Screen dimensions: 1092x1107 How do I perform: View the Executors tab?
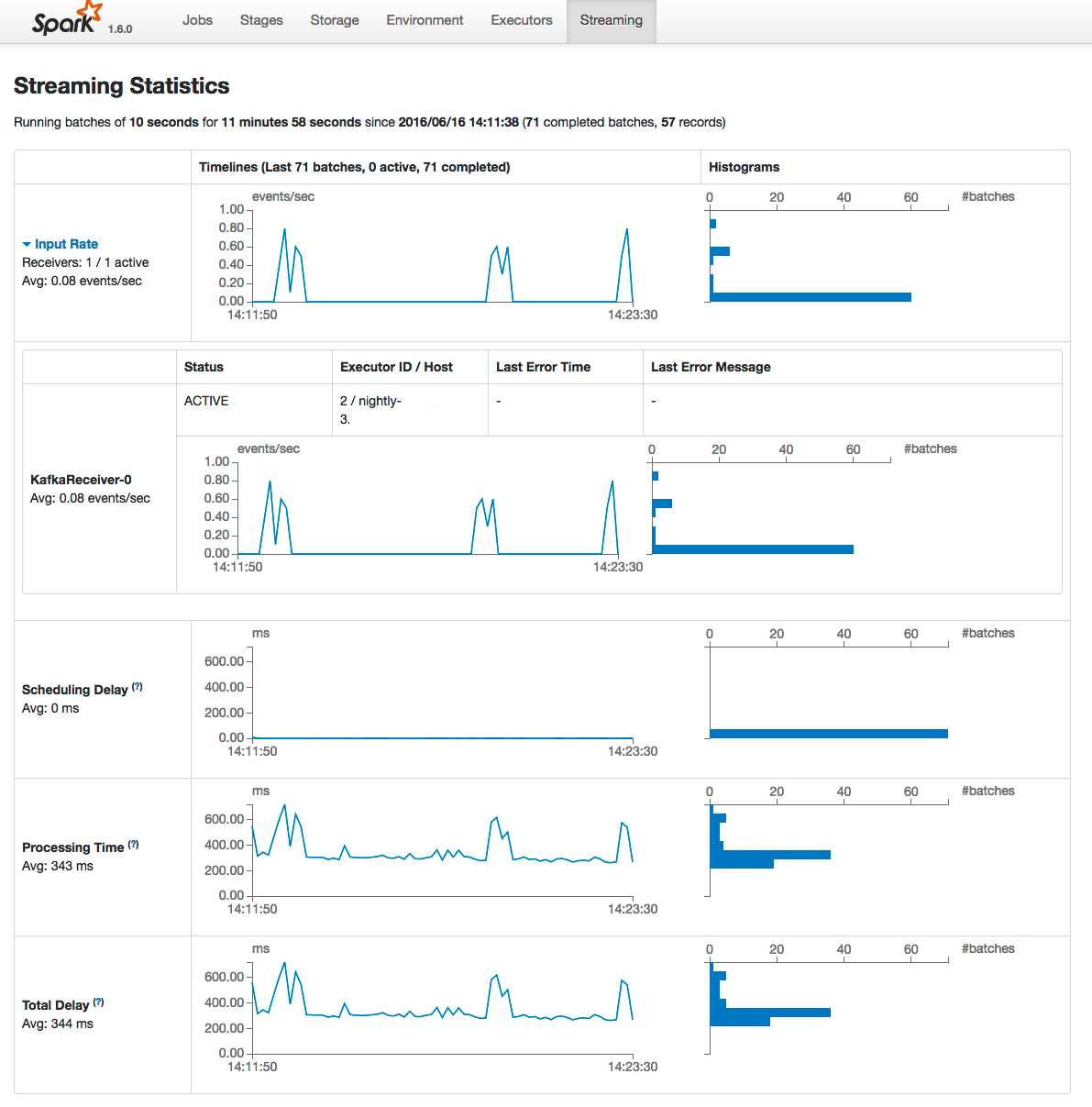click(x=522, y=20)
